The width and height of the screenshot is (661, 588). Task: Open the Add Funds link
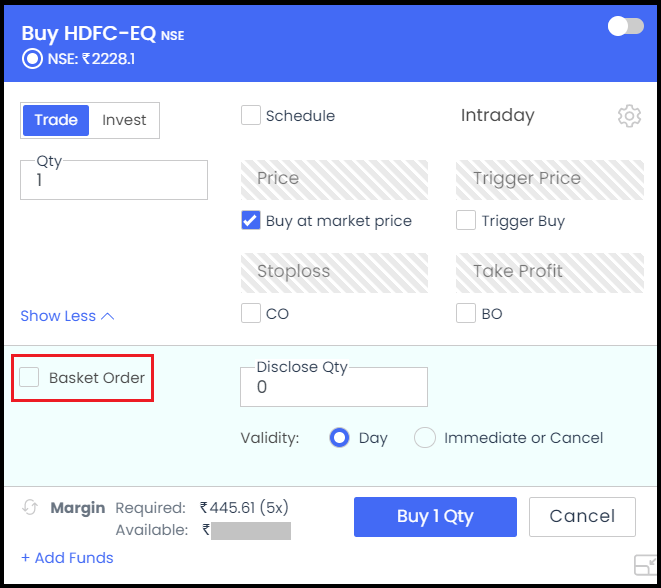coord(67,558)
